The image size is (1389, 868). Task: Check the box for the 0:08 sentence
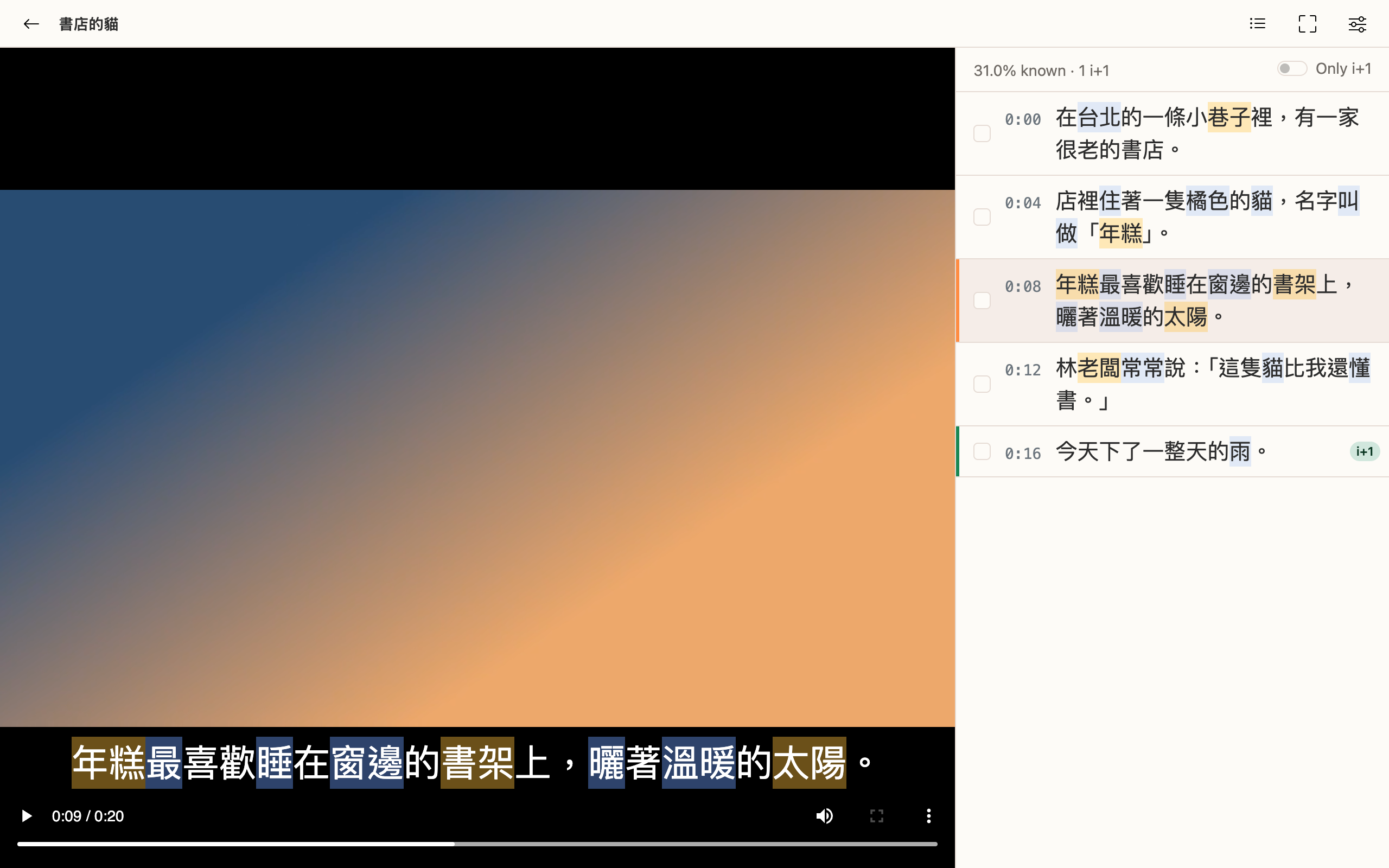pyautogui.click(x=982, y=300)
